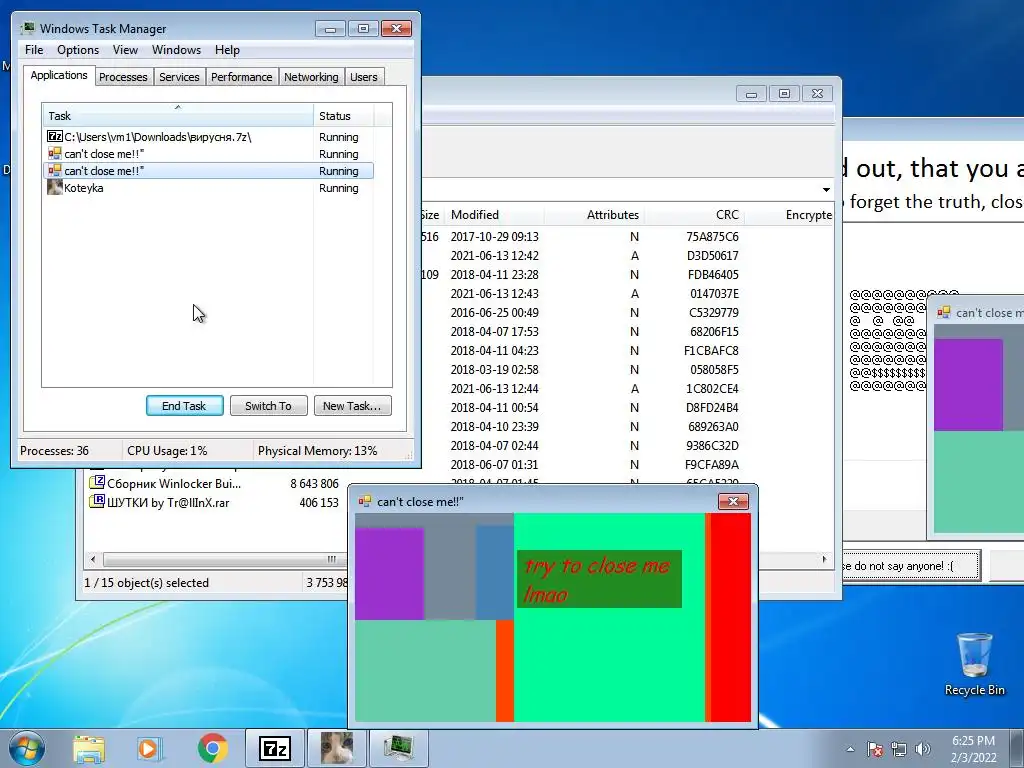Switch to Koteyka cat taskbar button

[x=337, y=749]
